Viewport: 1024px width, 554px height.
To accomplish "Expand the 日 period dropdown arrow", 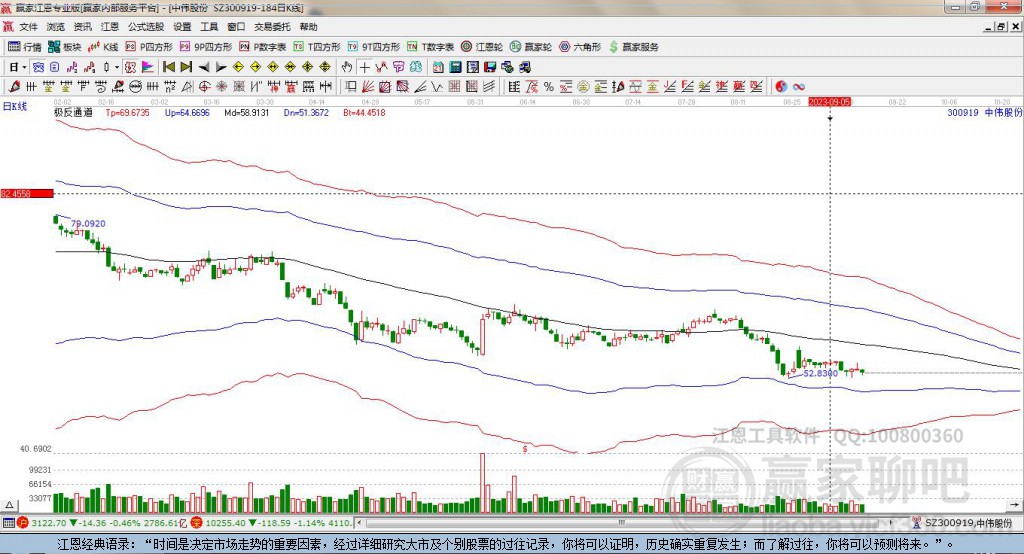I will click(x=23, y=67).
